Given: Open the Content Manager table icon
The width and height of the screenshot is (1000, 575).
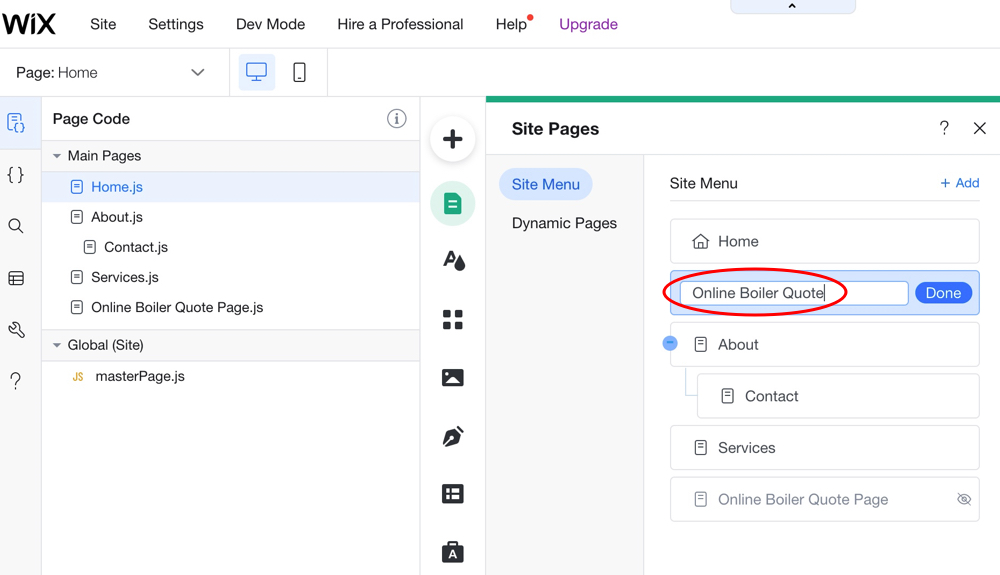Looking at the screenshot, I should pos(453,493).
